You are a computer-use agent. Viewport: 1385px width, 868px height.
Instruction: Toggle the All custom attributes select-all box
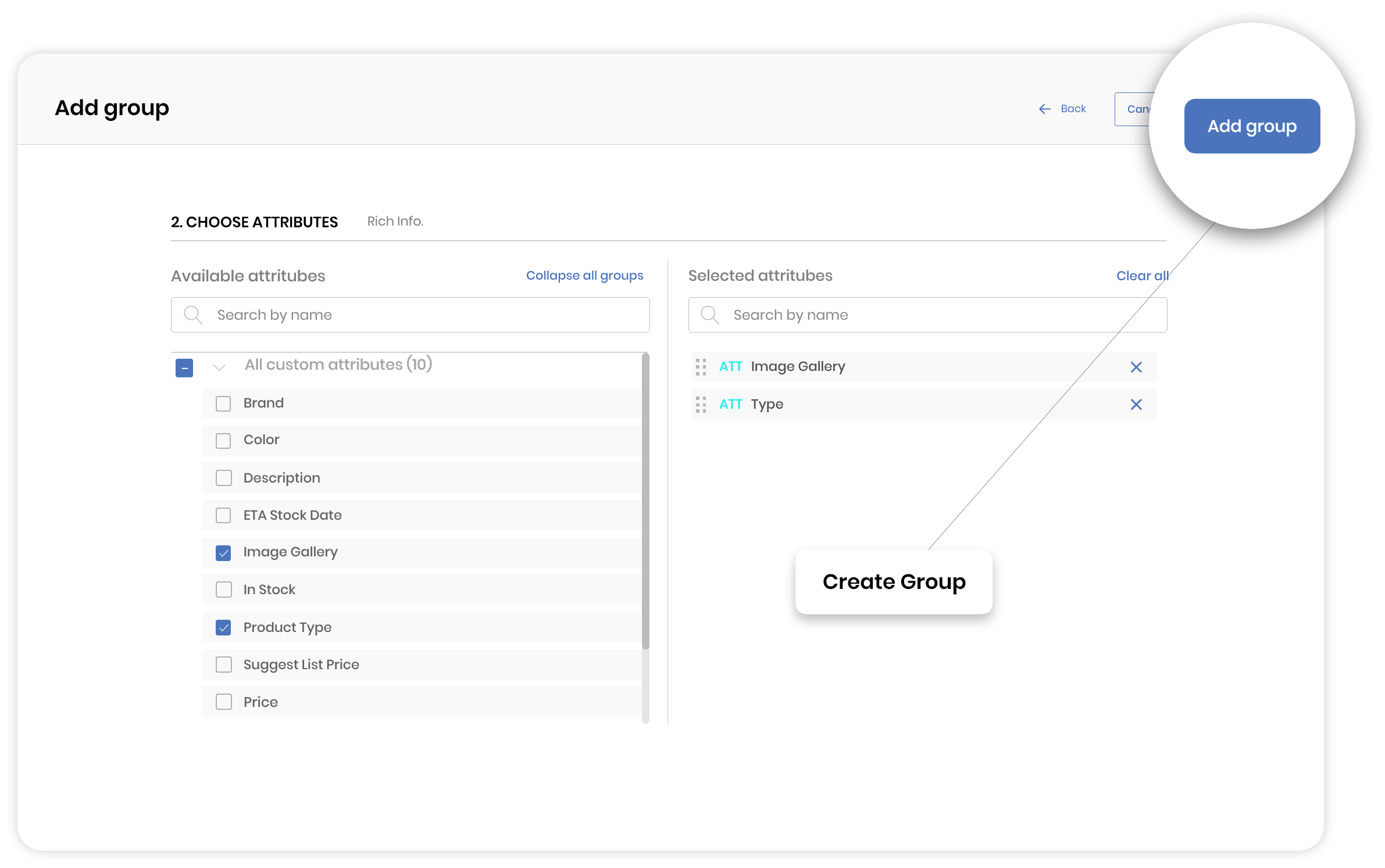click(184, 368)
